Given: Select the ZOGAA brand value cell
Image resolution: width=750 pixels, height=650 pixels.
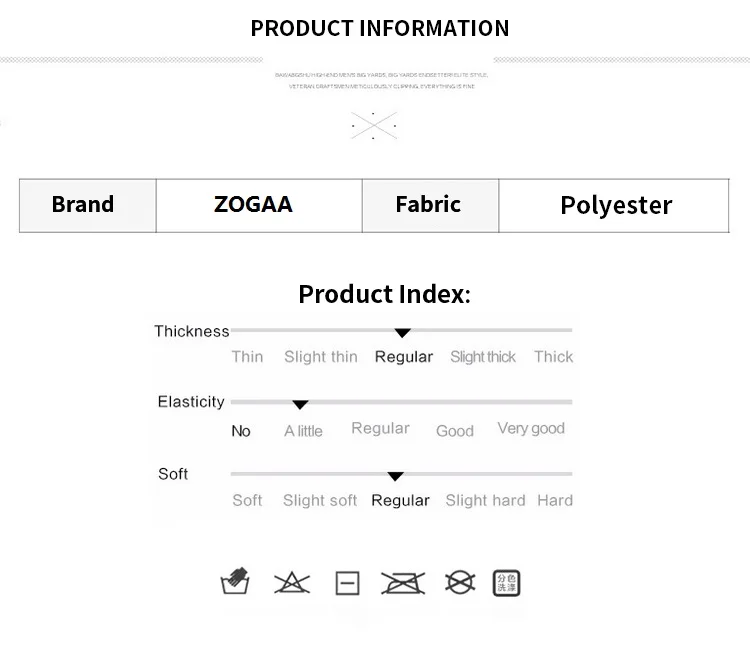Looking at the screenshot, I should [259, 206].
